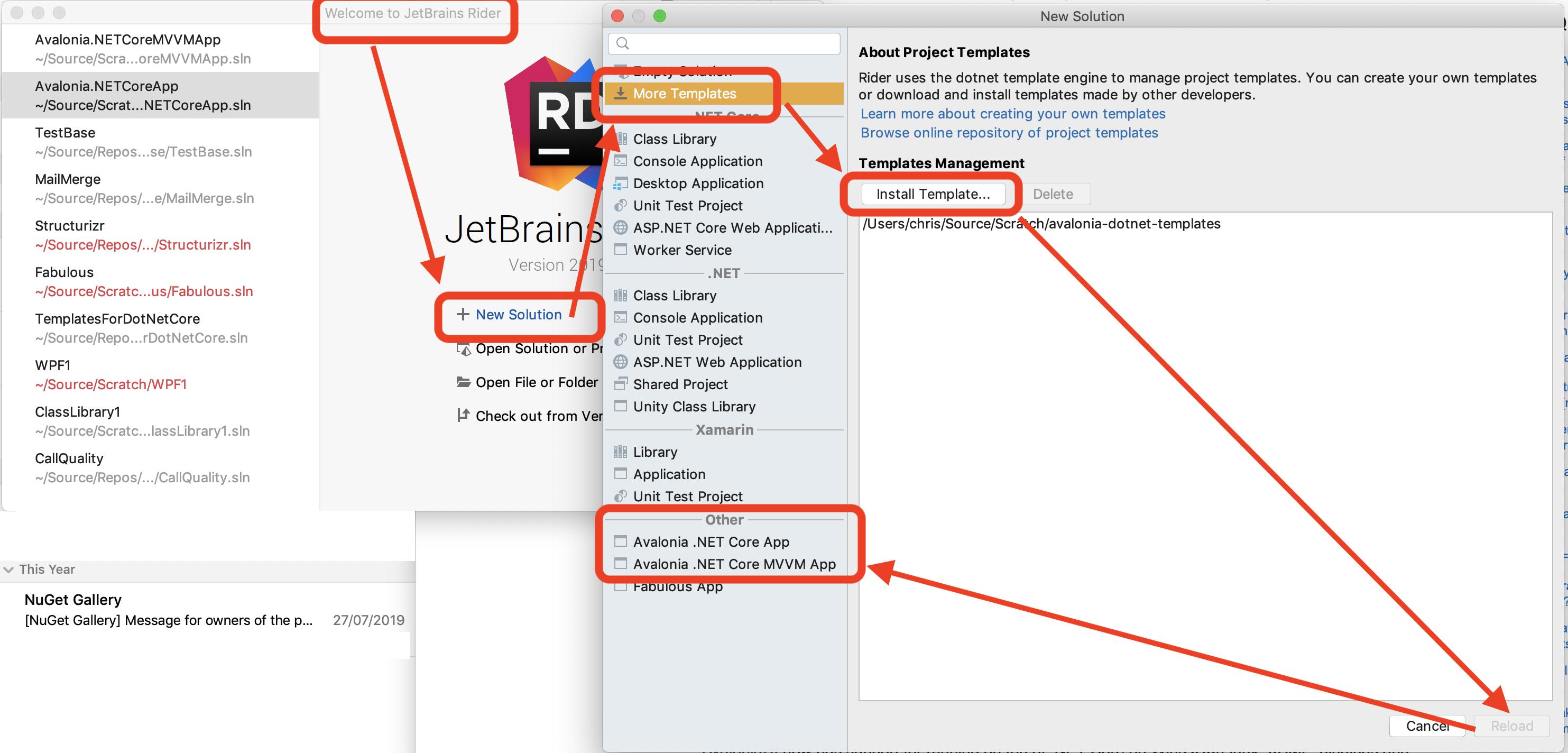Select the Xamarin Library template
This screenshot has width=1568, height=753.
654,452
